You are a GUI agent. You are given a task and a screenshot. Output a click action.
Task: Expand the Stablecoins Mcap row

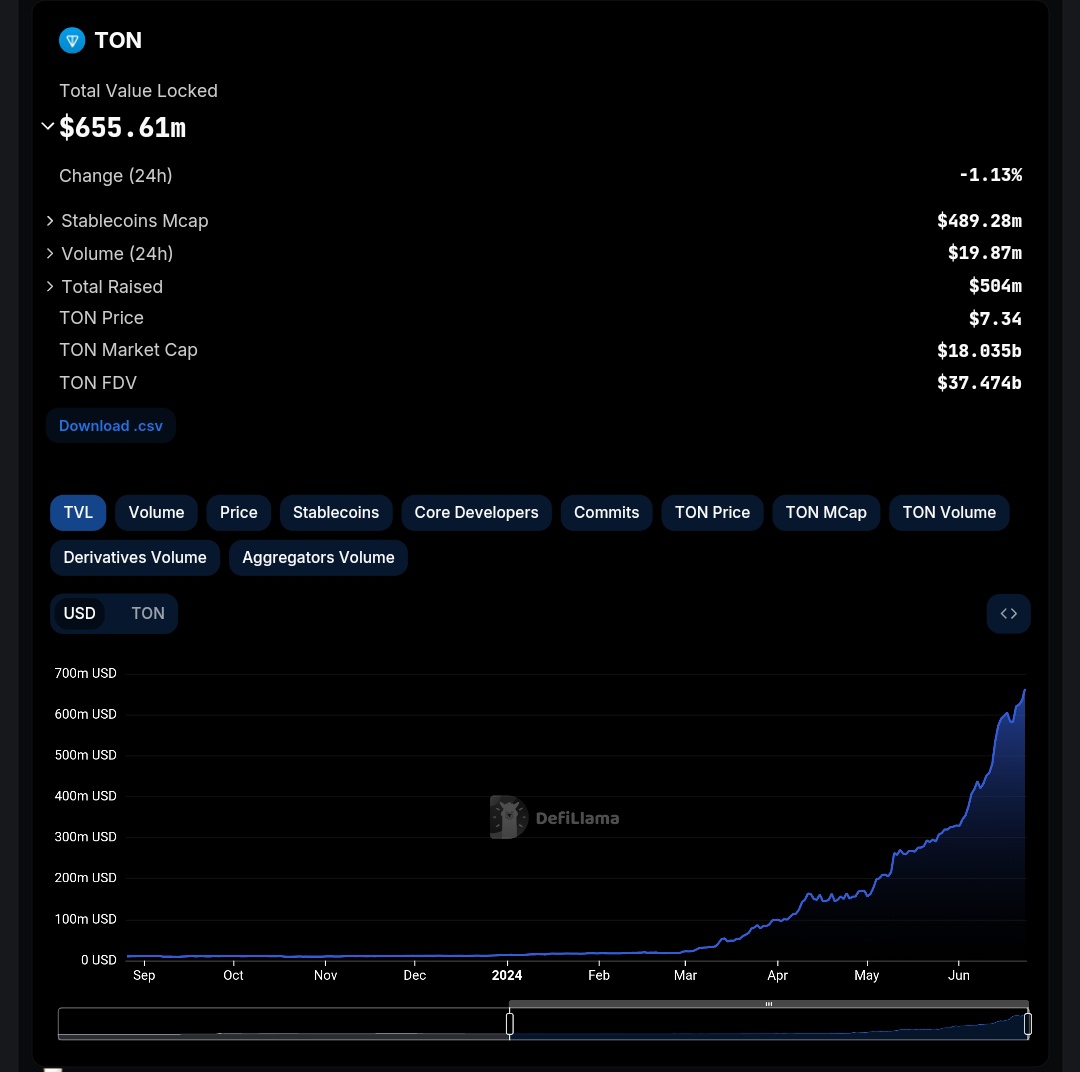(x=50, y=221)
